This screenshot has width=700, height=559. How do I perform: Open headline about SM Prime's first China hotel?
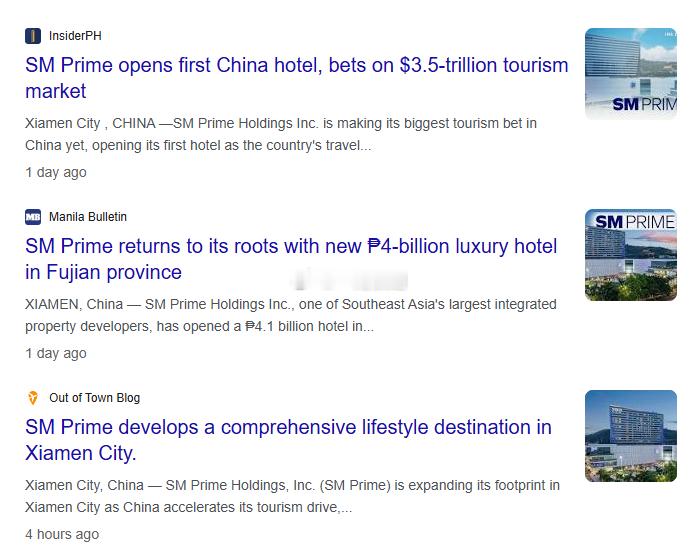[x=296, y=78]
